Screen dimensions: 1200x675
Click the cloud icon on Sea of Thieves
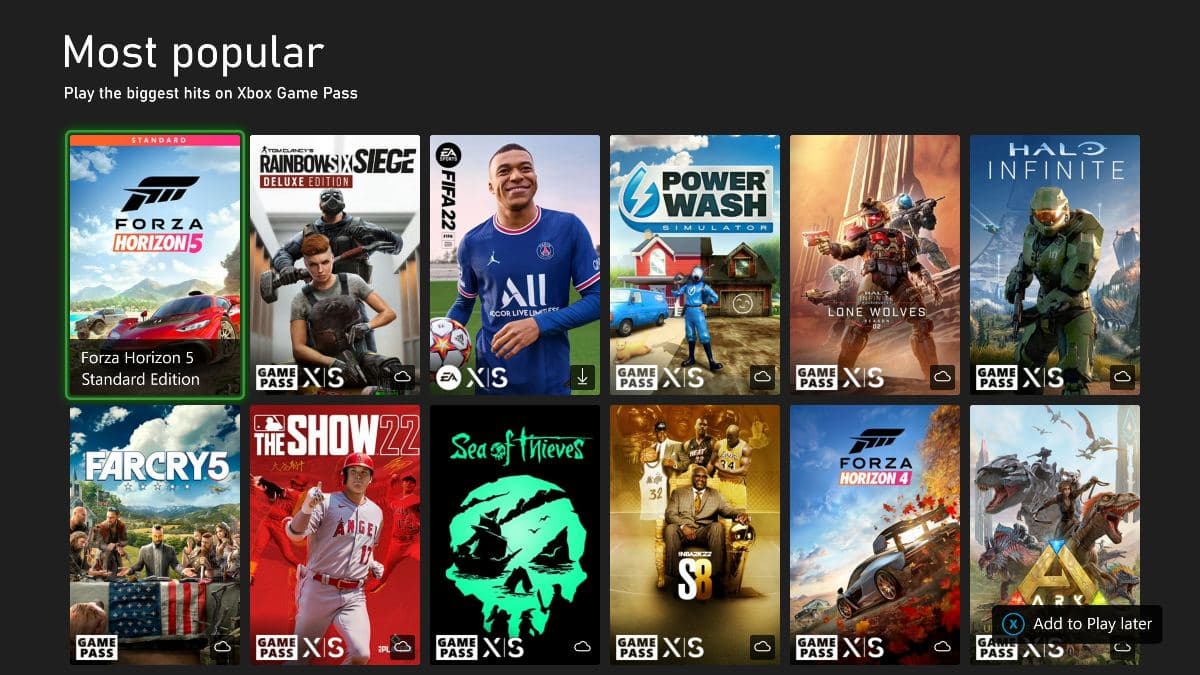583,647
